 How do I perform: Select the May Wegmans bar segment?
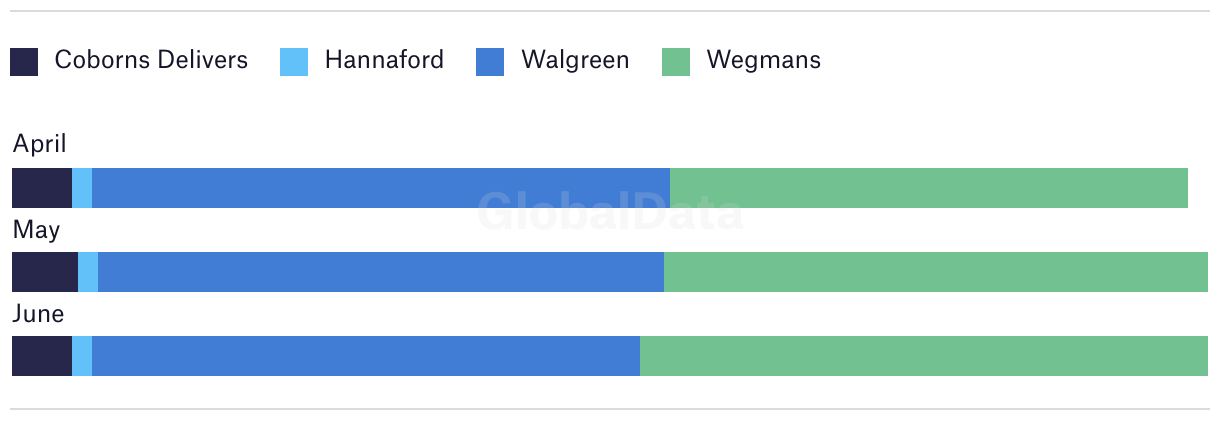tap(936, 272)
